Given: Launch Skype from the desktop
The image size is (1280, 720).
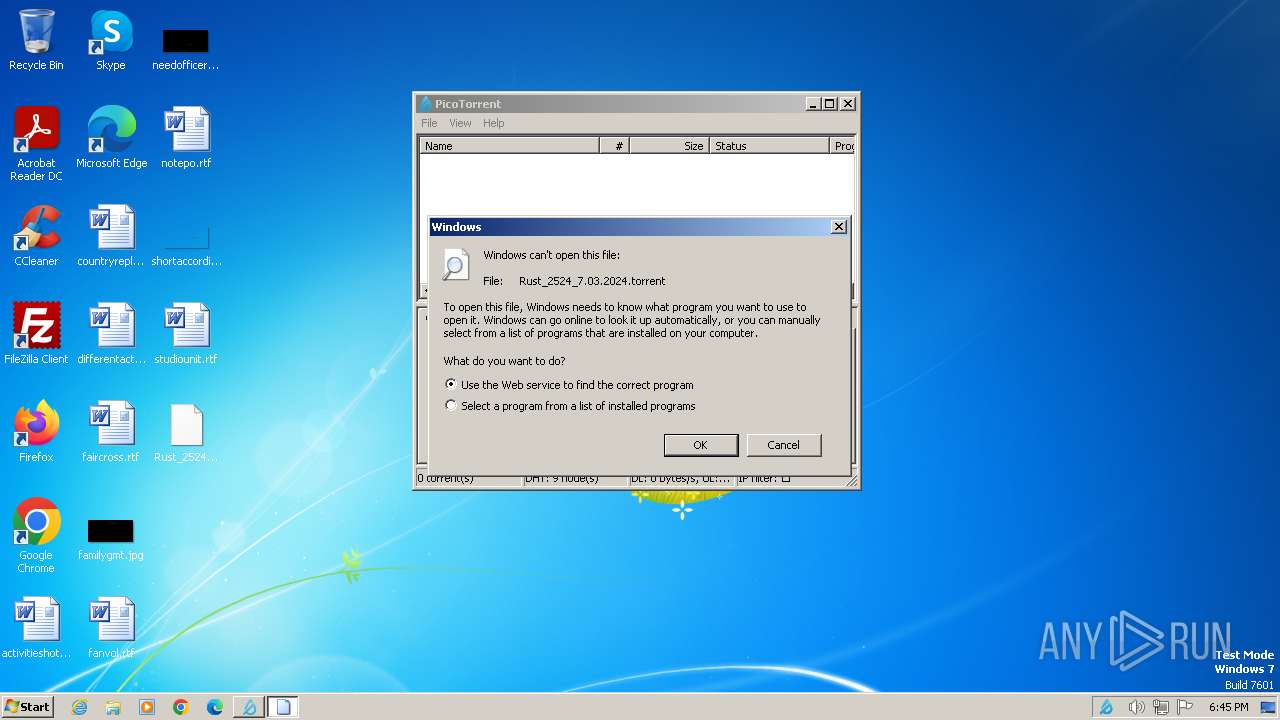Looking at the screenshot, I should [x=110, y=40].
